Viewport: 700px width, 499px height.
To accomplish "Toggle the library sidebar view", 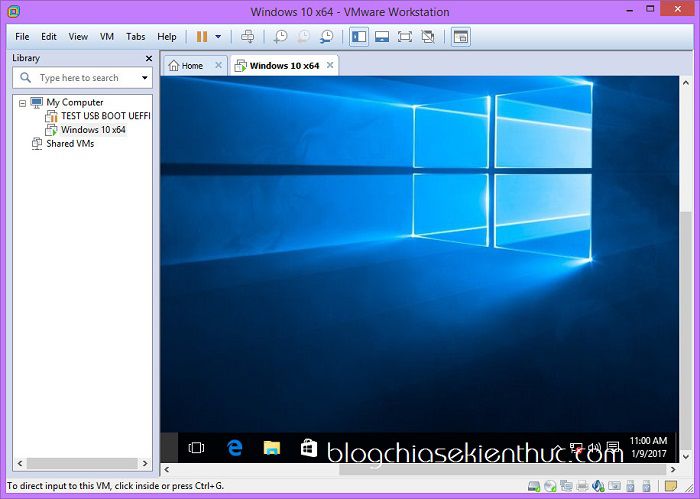I will [359, 37].
